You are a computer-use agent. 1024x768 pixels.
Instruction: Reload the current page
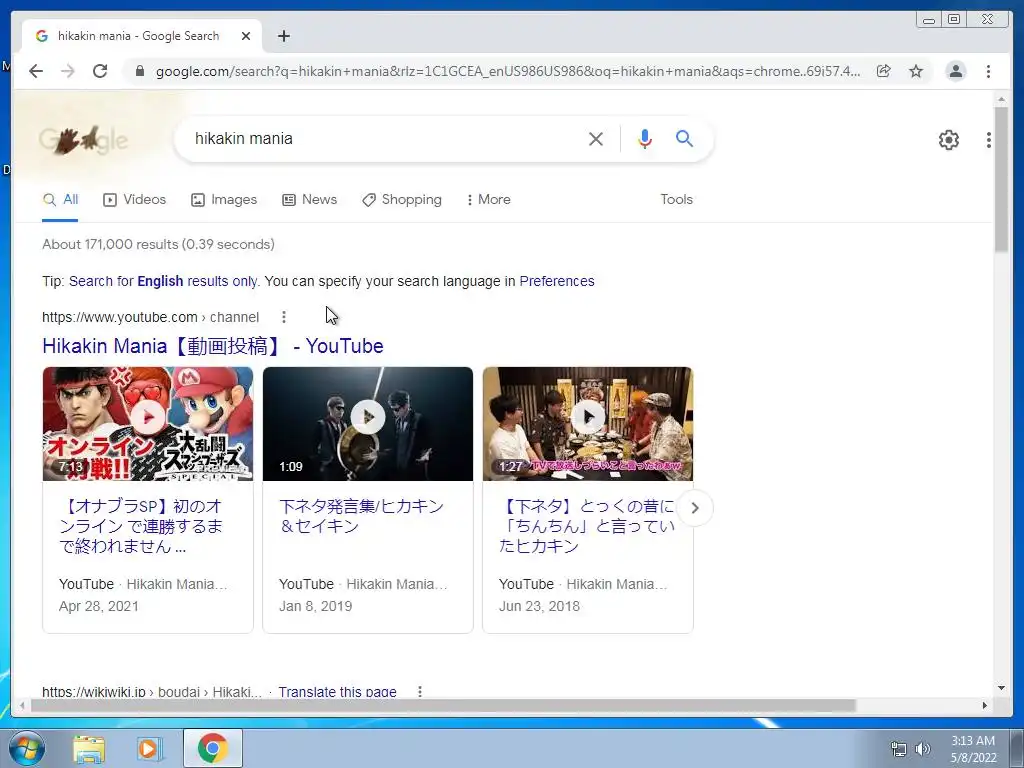100,71
